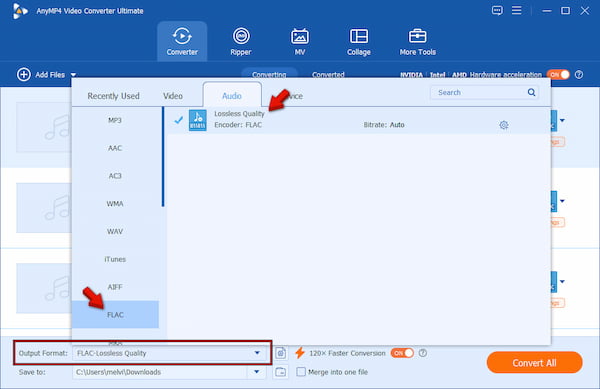Toggle hardware acceleration switch
The width and height of the screenshot is (600, 389).
point(558,75)
